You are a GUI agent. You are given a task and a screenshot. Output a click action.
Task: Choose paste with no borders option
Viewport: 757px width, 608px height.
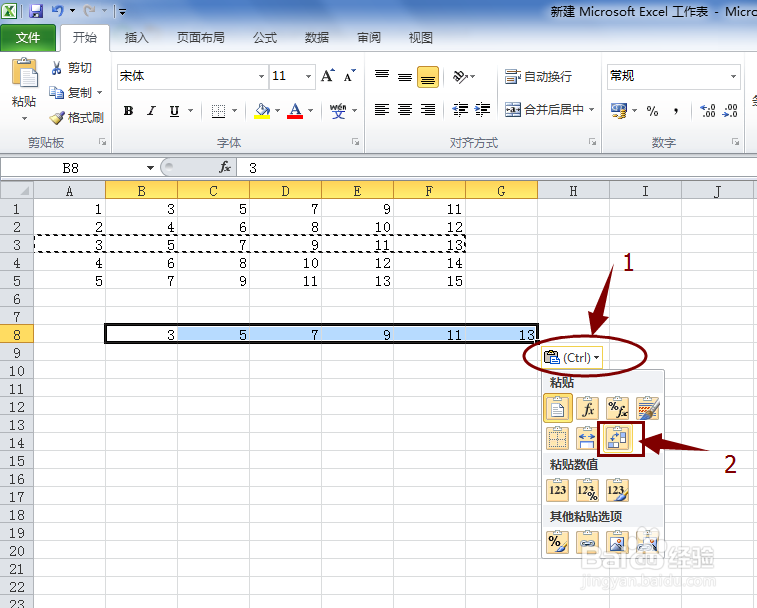pyautogui.click(x=558, y=438)
